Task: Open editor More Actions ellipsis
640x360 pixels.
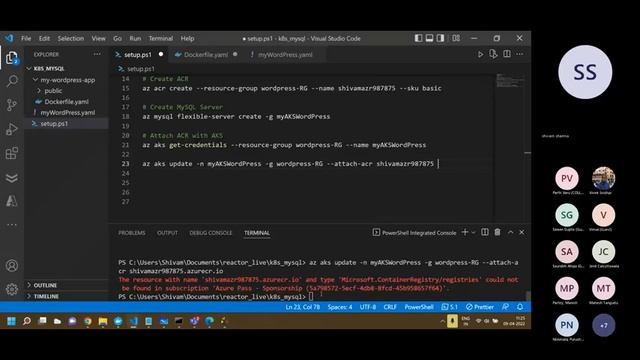Action: (520, 54)
